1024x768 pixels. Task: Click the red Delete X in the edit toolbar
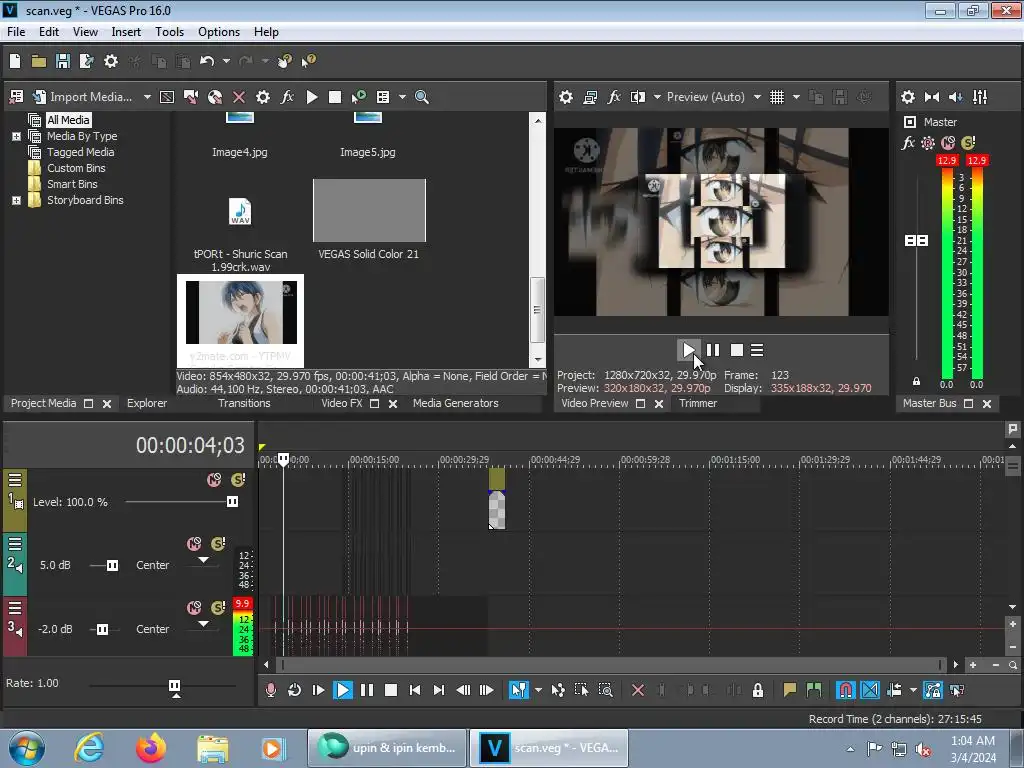638,690
